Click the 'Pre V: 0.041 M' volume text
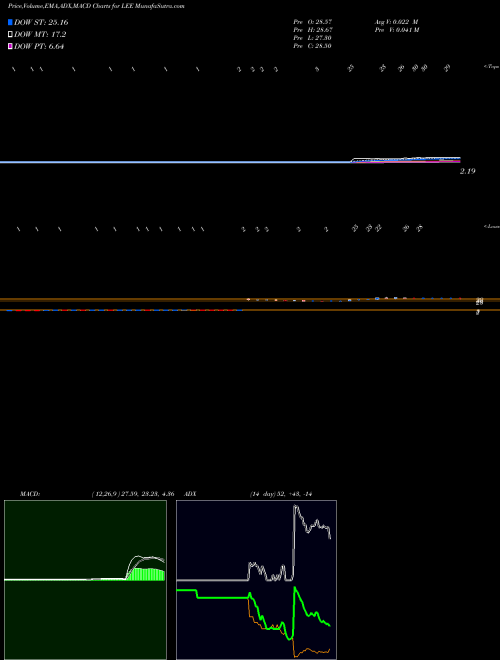500x660 pixels. coord(396,30)
